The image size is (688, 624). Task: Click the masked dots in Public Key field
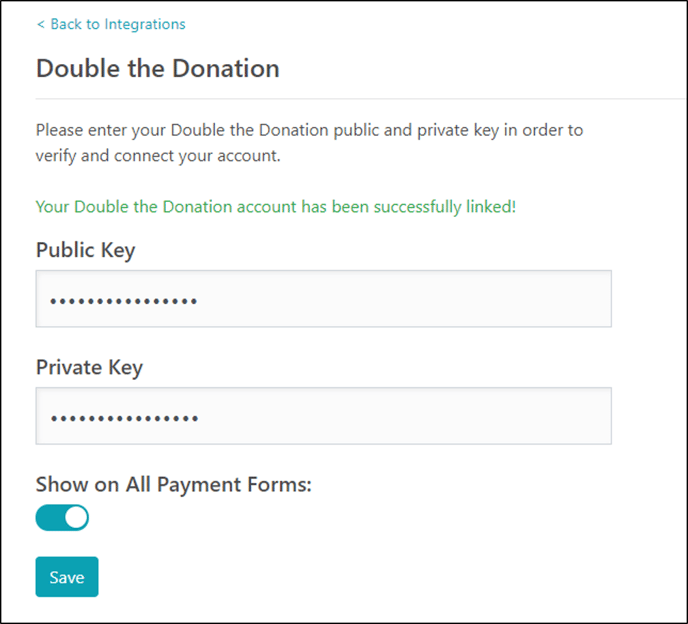point(124,300)
